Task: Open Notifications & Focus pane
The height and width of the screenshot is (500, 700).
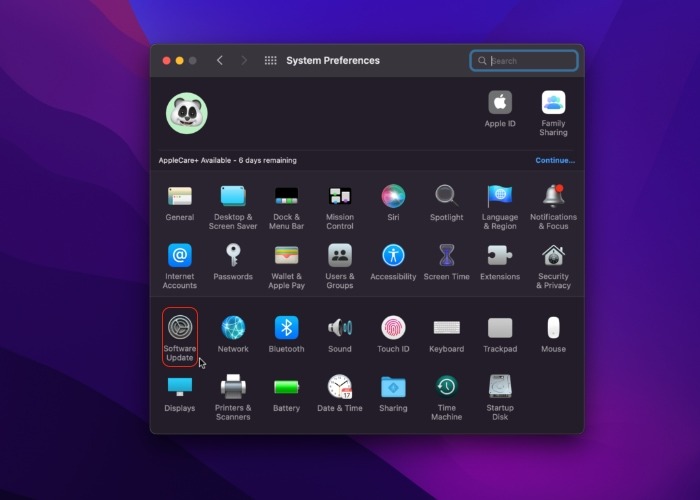Action: pos(554,207)
